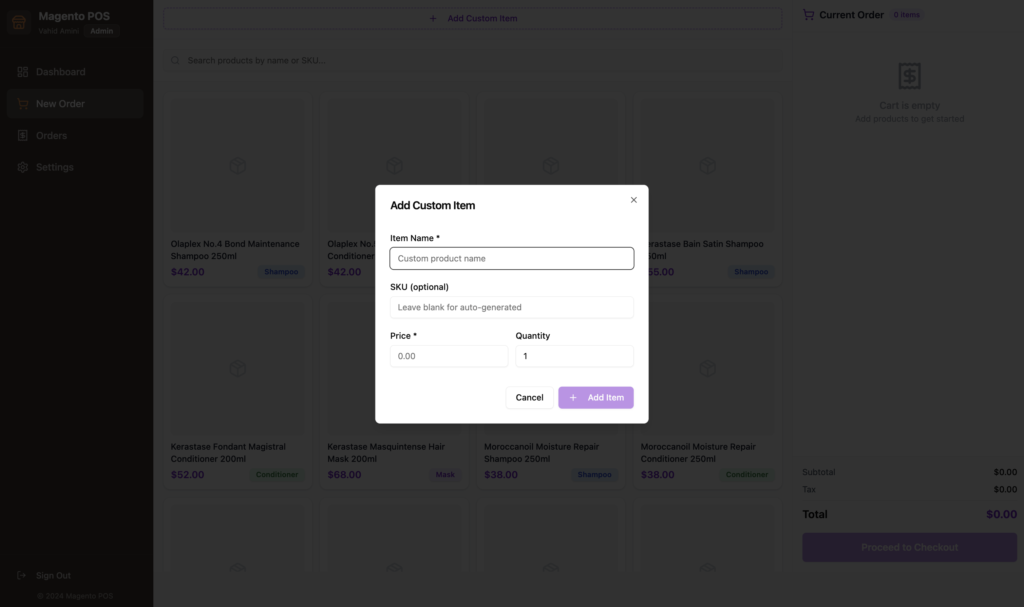The height and width of the screenshot is (607, 1024).
Task: Click the New Order cart icon in sidebar
Action: [x=22, y=103]
